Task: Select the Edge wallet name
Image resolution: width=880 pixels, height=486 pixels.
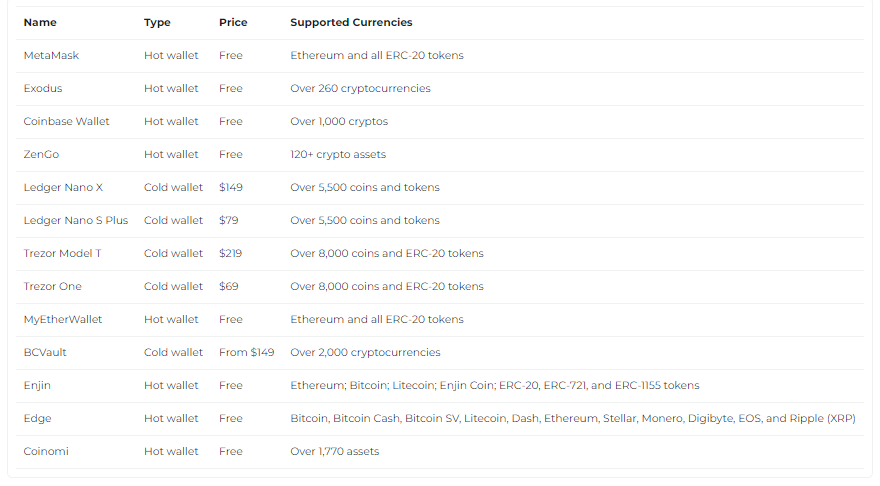Action: pyautogui.click(x=37, y=419)
